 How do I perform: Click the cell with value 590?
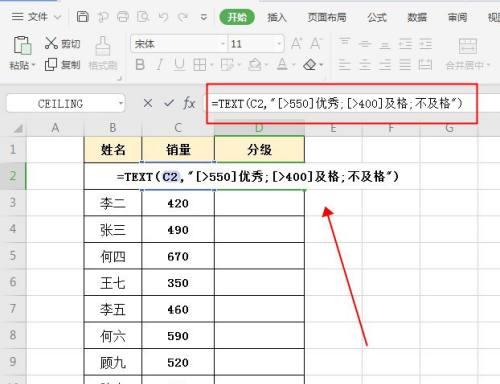(178, 336)
